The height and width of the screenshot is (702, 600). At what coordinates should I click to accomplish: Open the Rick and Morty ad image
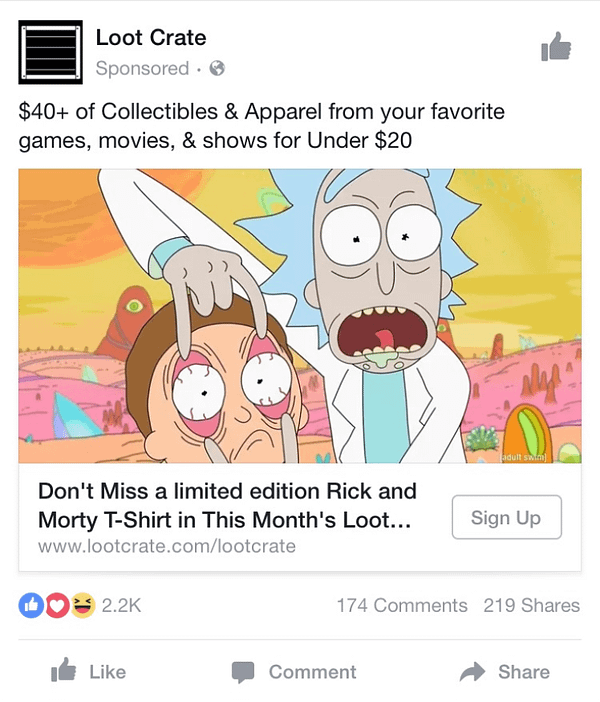pos(300,316)
